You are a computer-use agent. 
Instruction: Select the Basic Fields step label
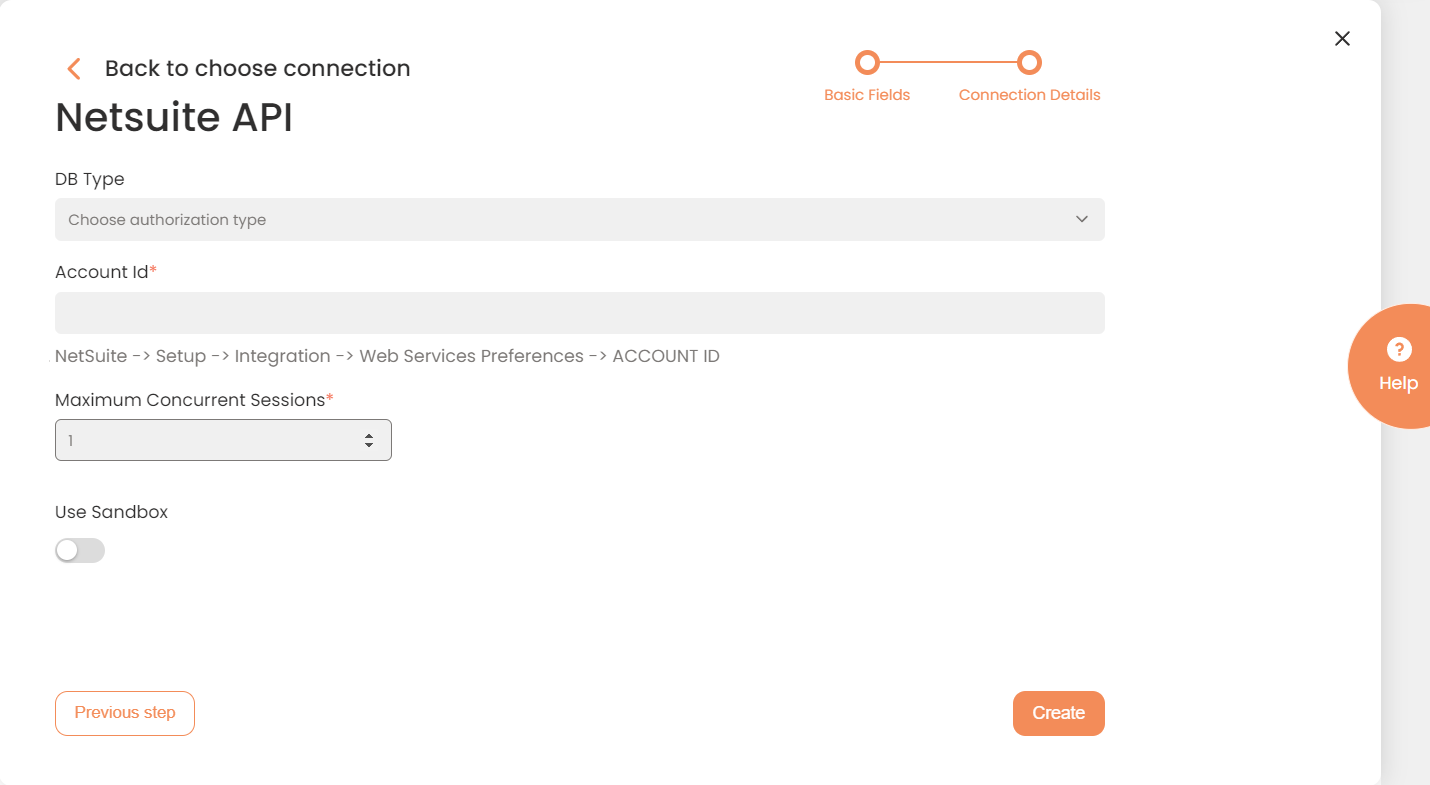[x=867, y=95]
